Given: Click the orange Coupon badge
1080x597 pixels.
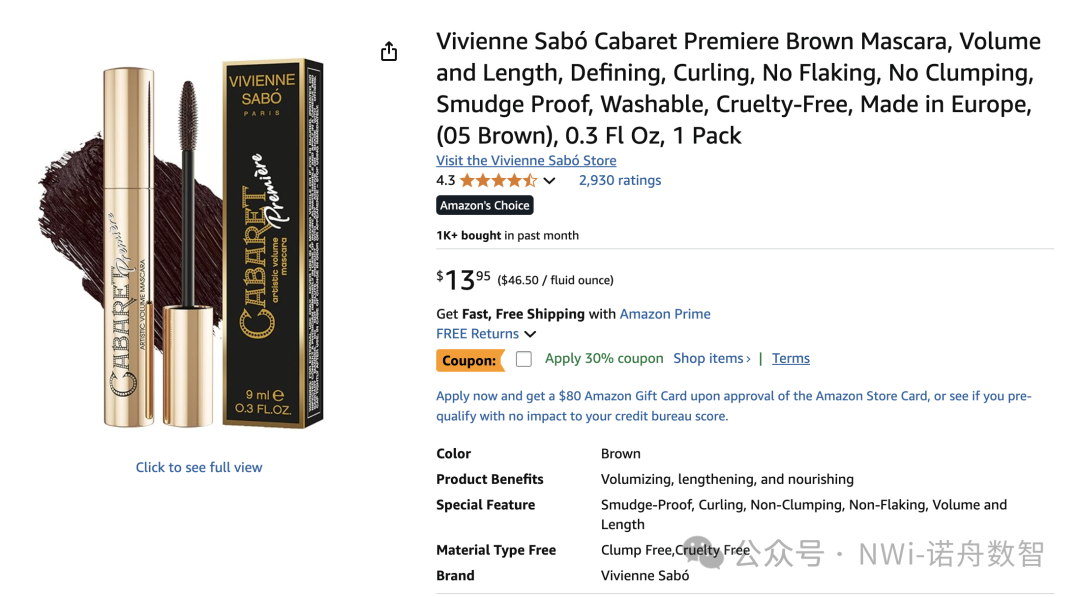Looking at the screenshot, I should [469, 360].
